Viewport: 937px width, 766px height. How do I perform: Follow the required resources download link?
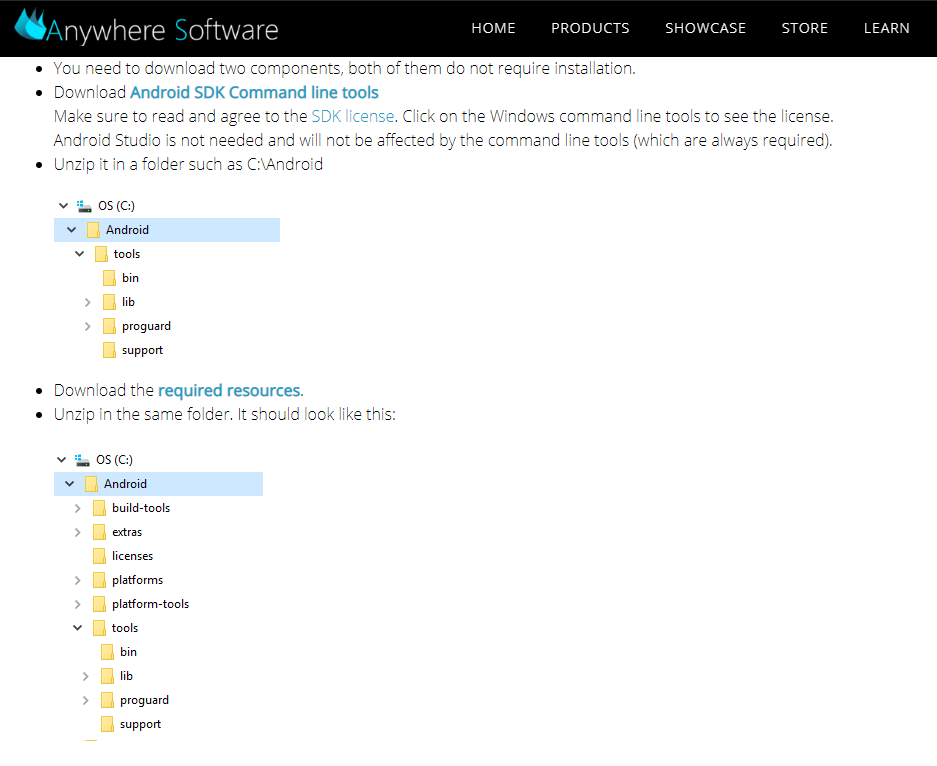[x=229, y=390]
